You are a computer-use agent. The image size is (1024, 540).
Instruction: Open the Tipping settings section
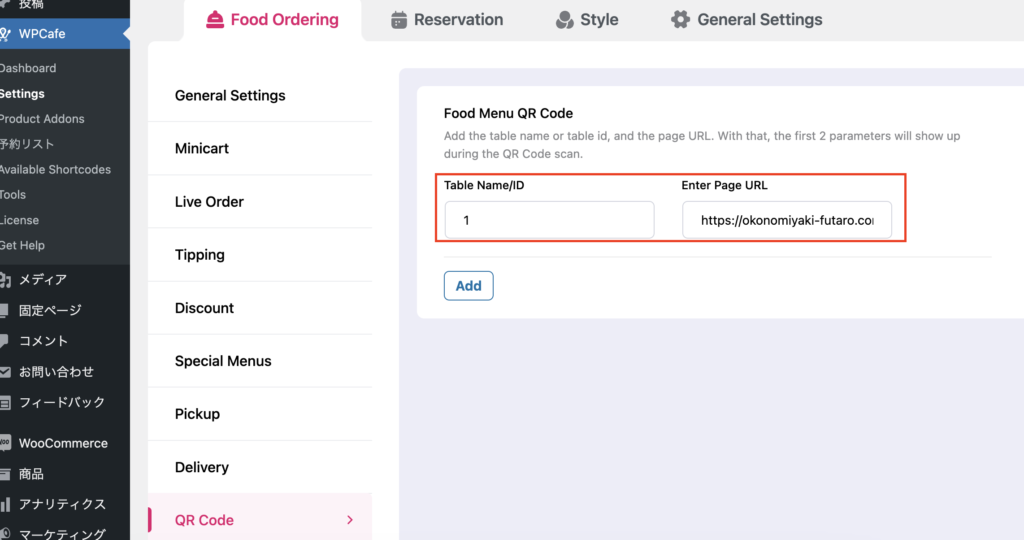pyautogui.click(x=199, y=255)
